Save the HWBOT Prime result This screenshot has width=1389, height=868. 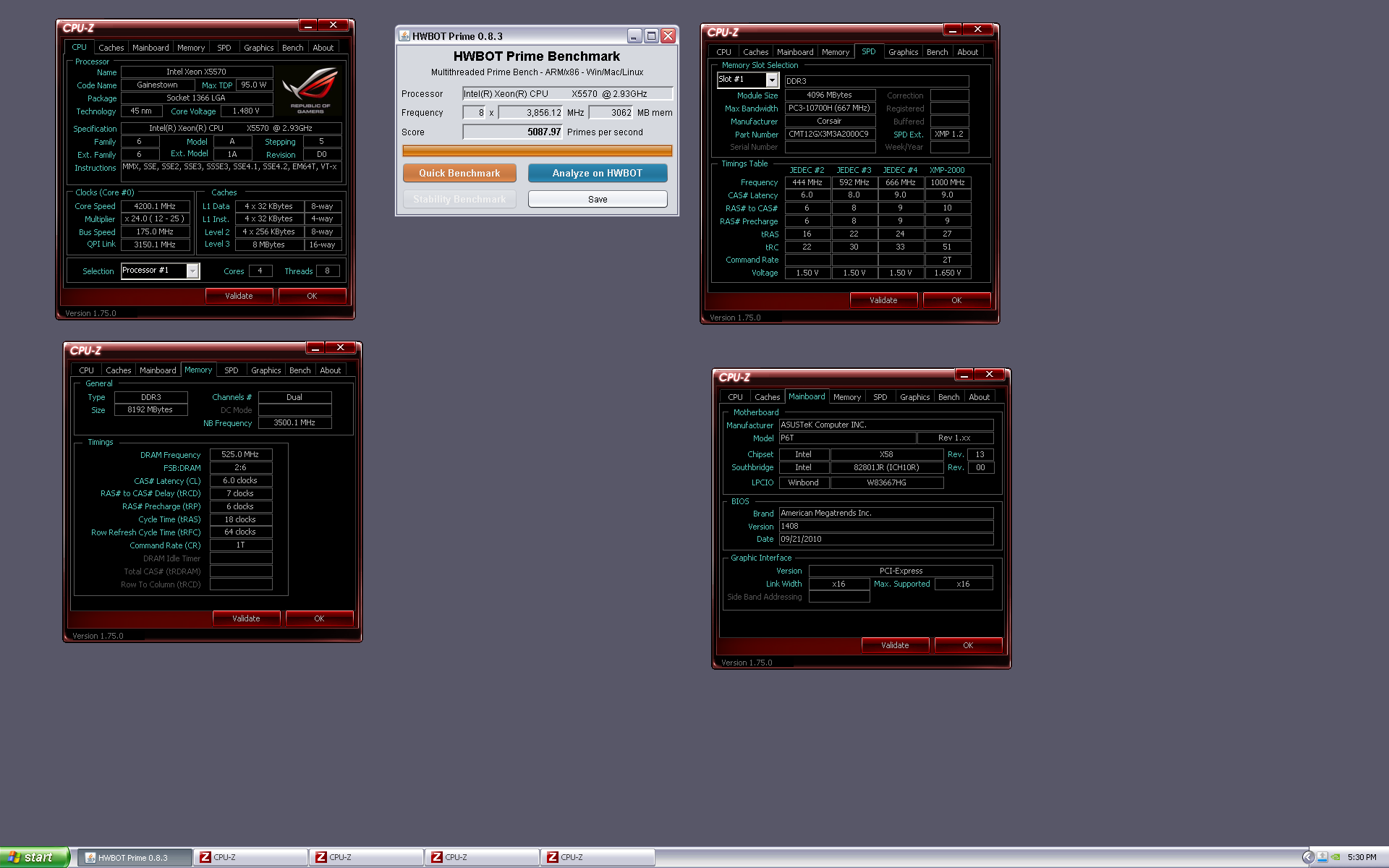point(598,199)
